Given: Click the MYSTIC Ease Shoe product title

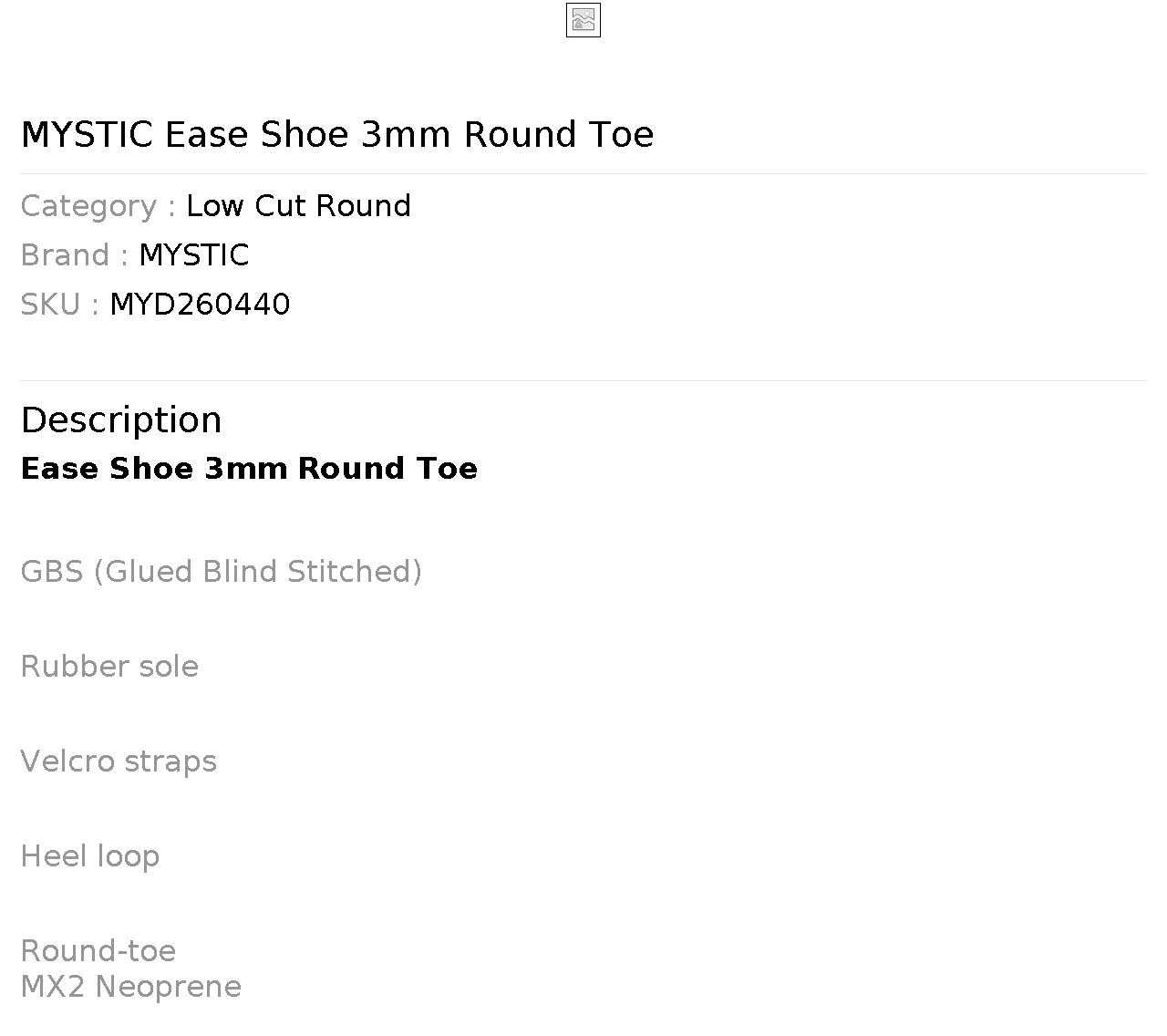Looking at the screenshot, I should tap(336, 135).
